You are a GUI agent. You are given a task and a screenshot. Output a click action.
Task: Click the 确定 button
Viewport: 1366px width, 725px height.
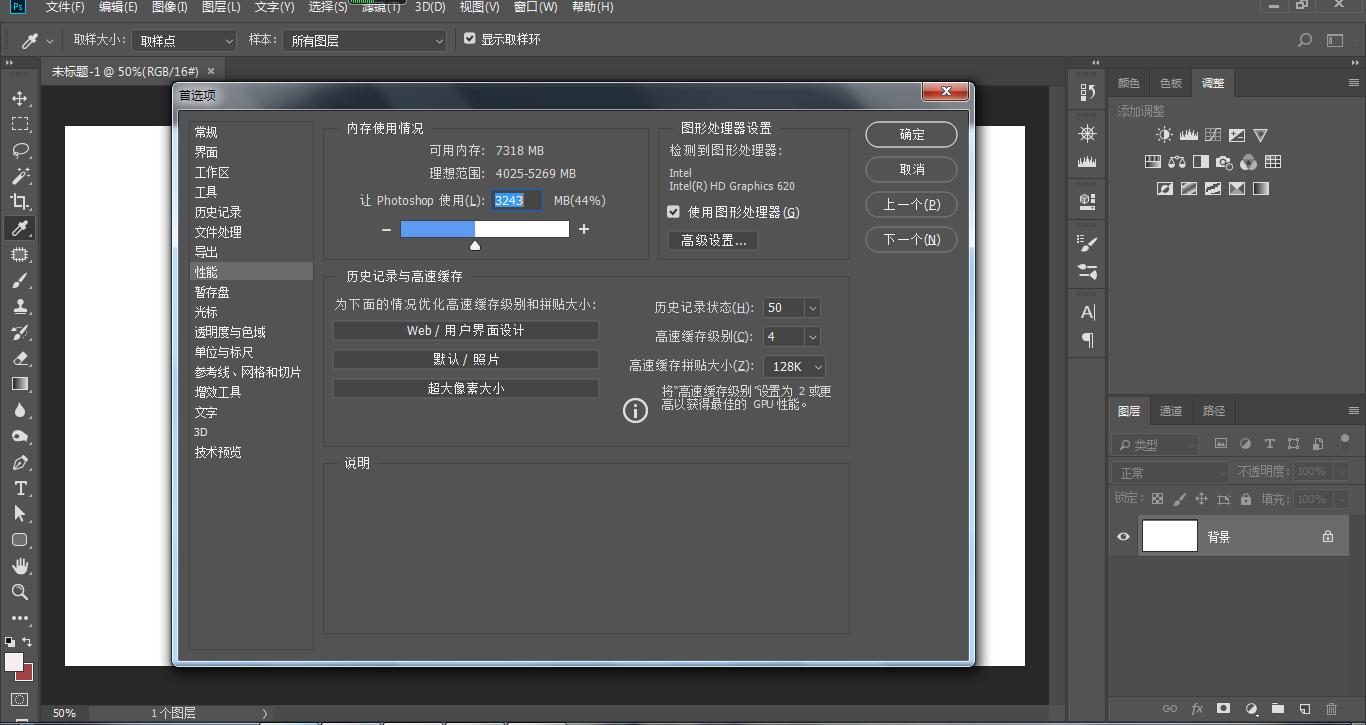point(911,134)
